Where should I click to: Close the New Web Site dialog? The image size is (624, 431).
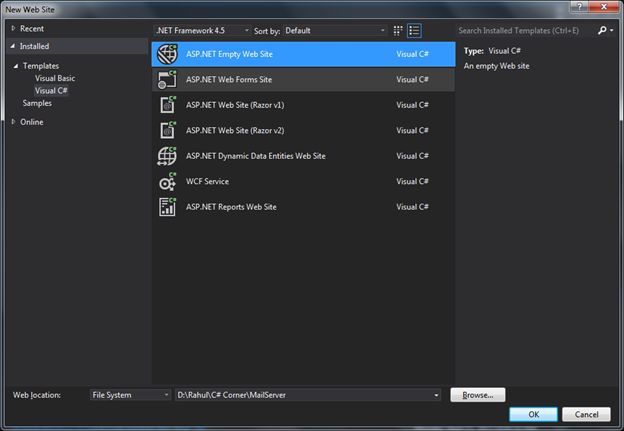click(x=604, y=6)
